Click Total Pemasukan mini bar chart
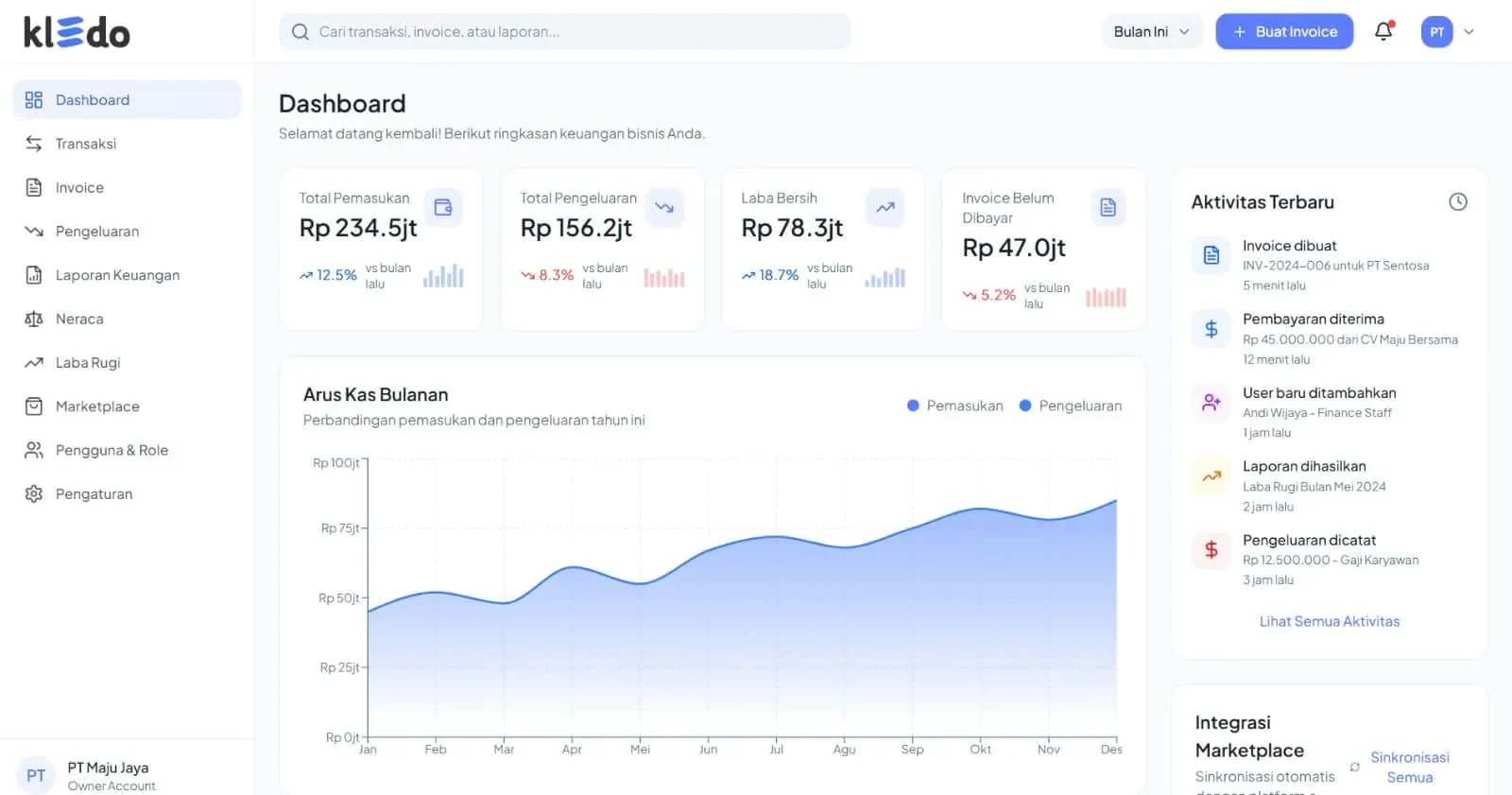This screenshot has width=1512, height=795. 443,275
